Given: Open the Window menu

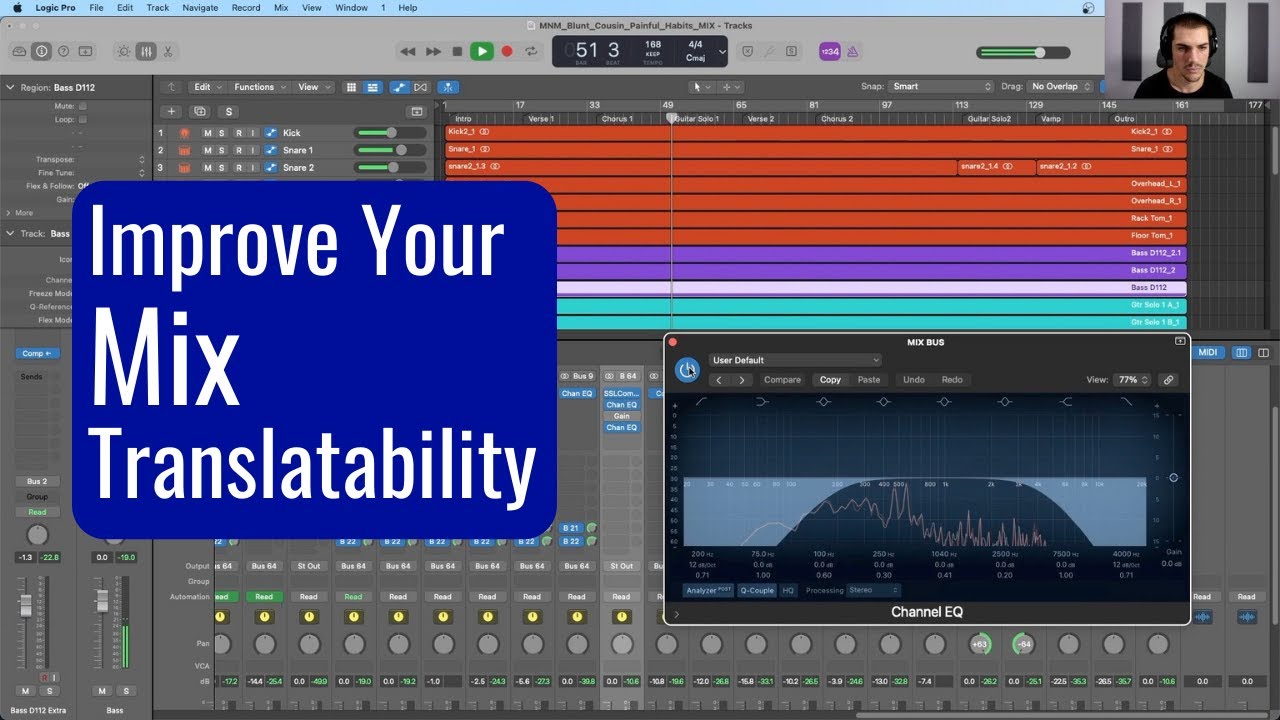Looking at the screenshot, I should tap(351, 7).
